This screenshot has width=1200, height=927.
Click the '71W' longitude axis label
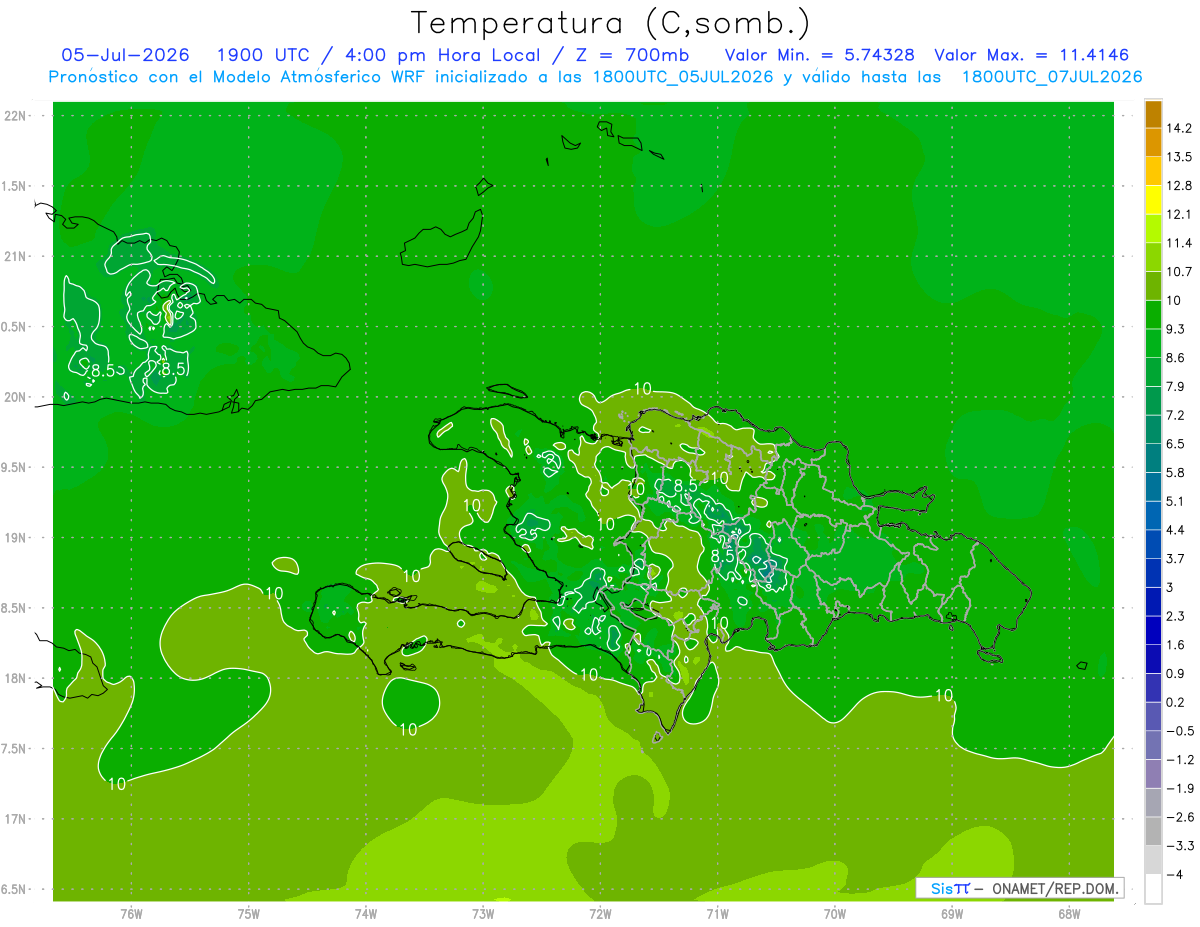(x=717, y=914)
